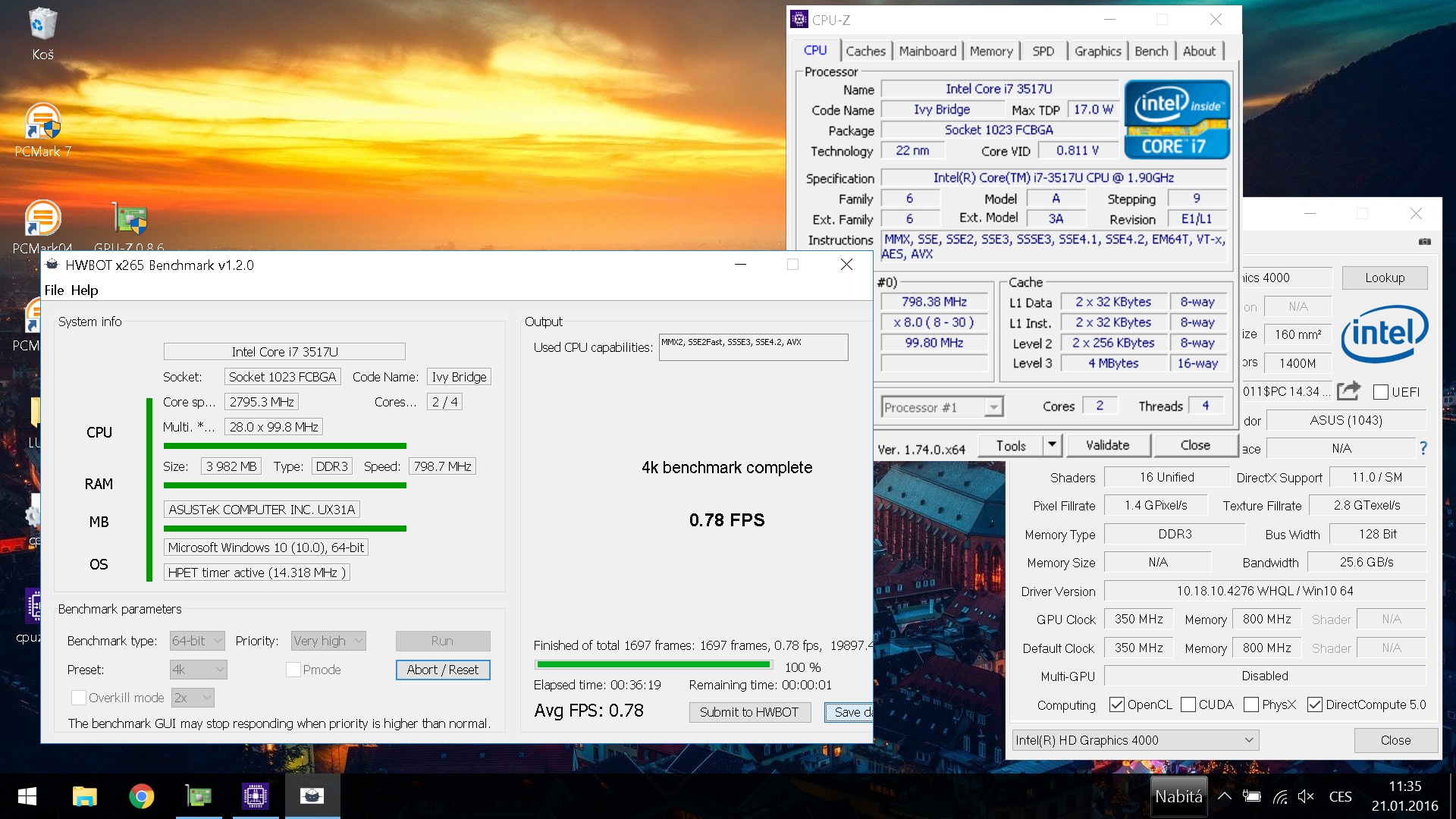Click the muted volume tray icon
Screen dimensions: 1456x819
click(1306, 796)
